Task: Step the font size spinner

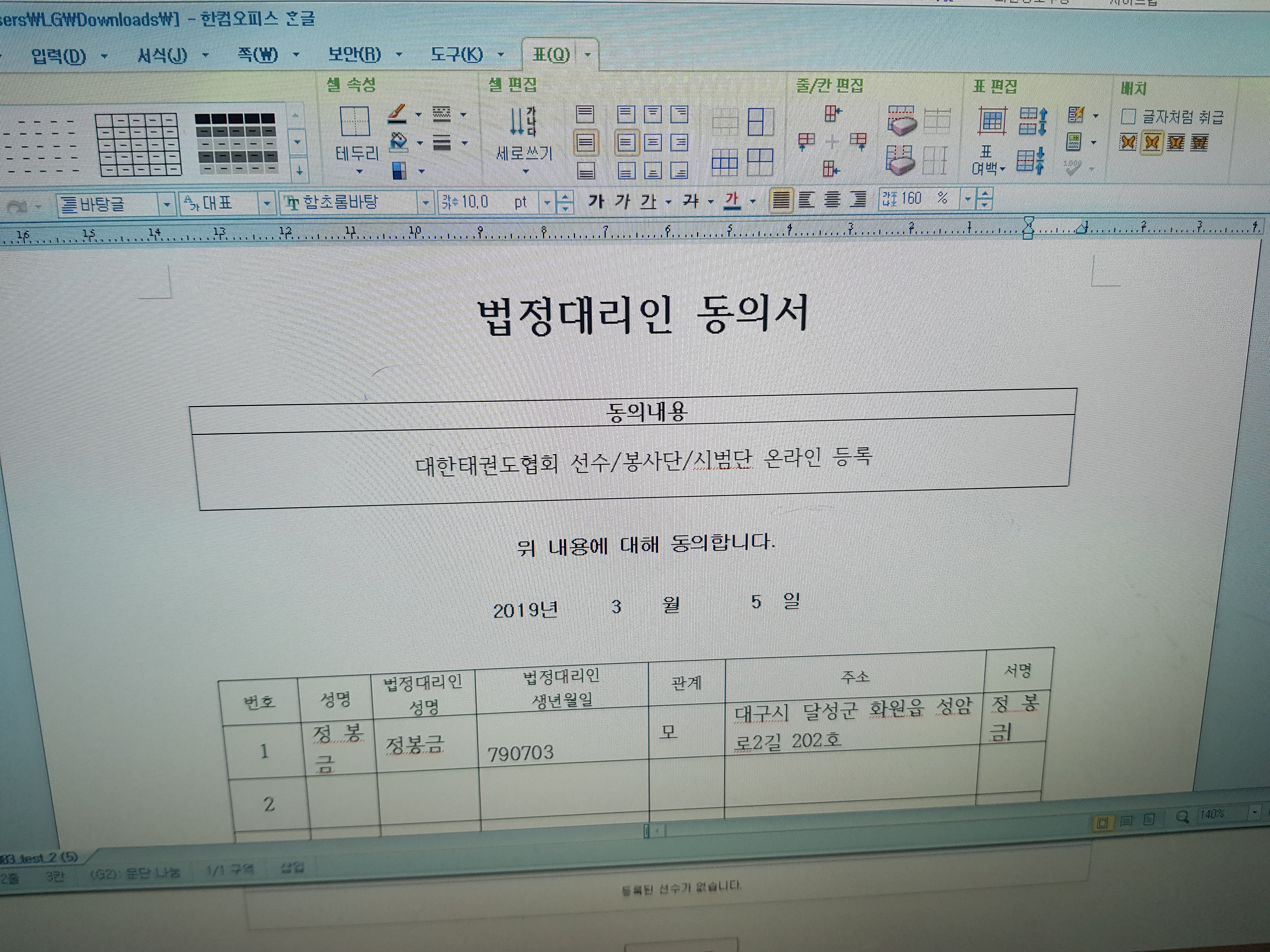Action: (565, 202)
